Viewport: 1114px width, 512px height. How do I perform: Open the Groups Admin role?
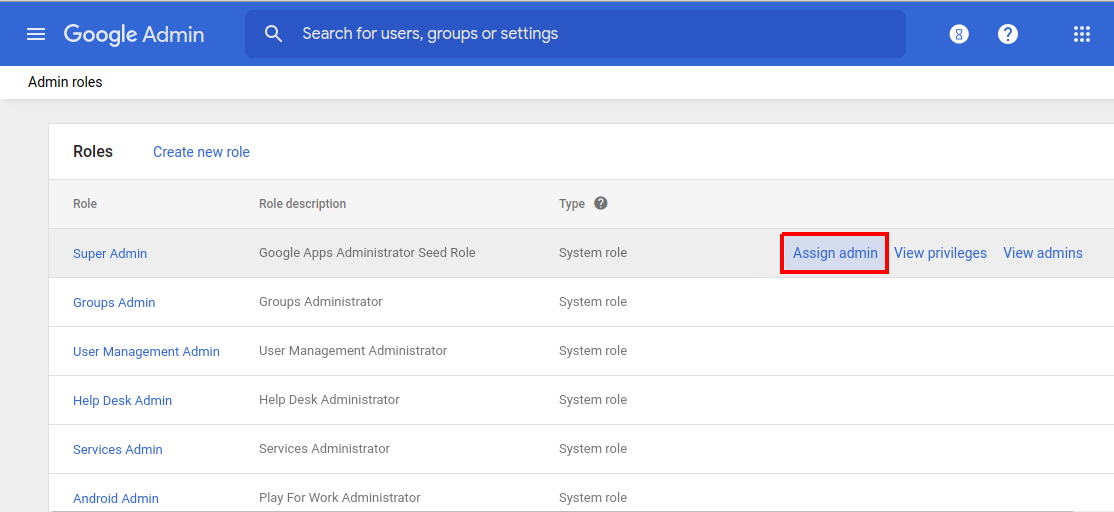pyautogui.click(x=114, y=303)
